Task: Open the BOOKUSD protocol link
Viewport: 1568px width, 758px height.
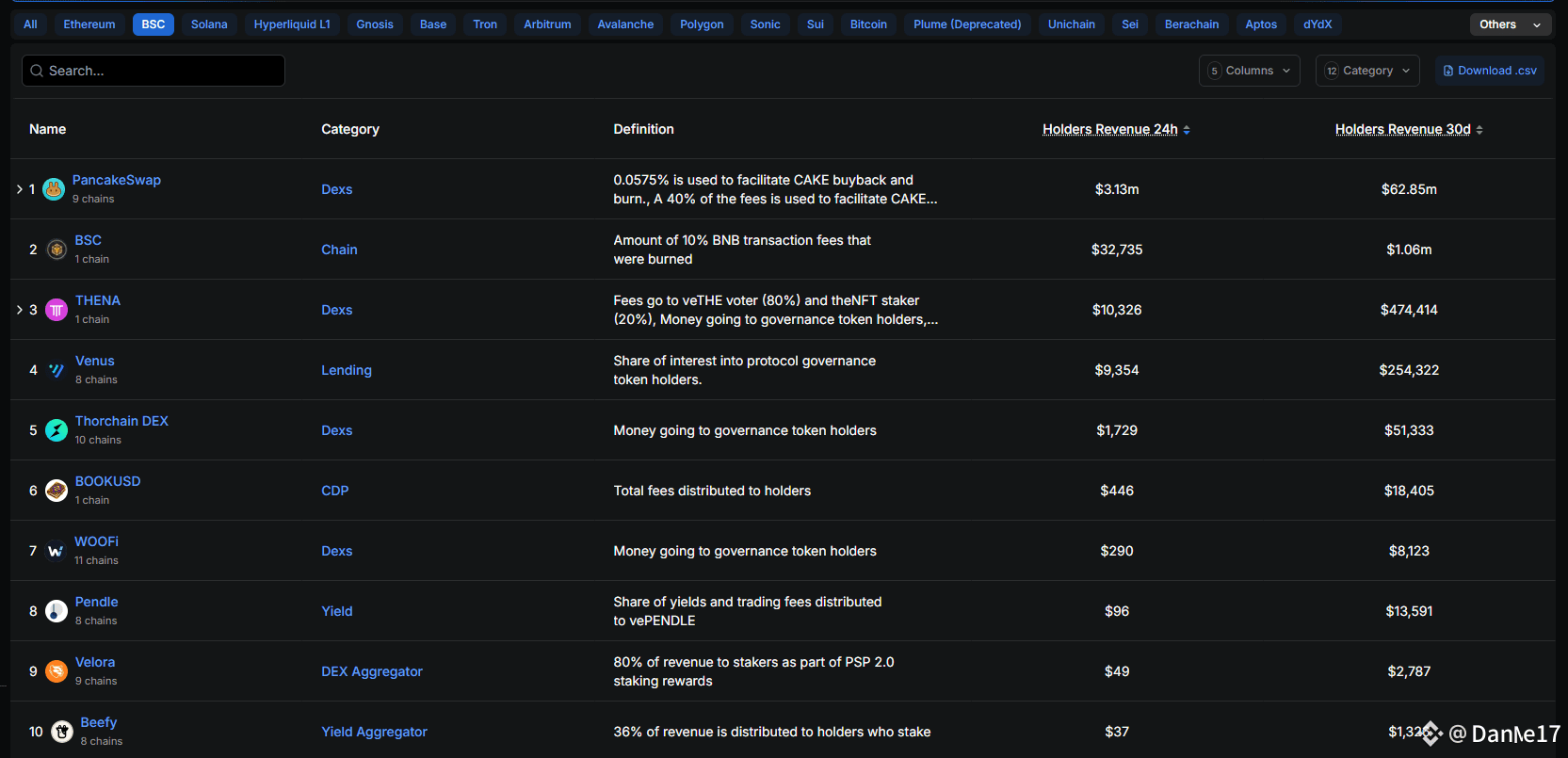Action: (x=108, y=481)
